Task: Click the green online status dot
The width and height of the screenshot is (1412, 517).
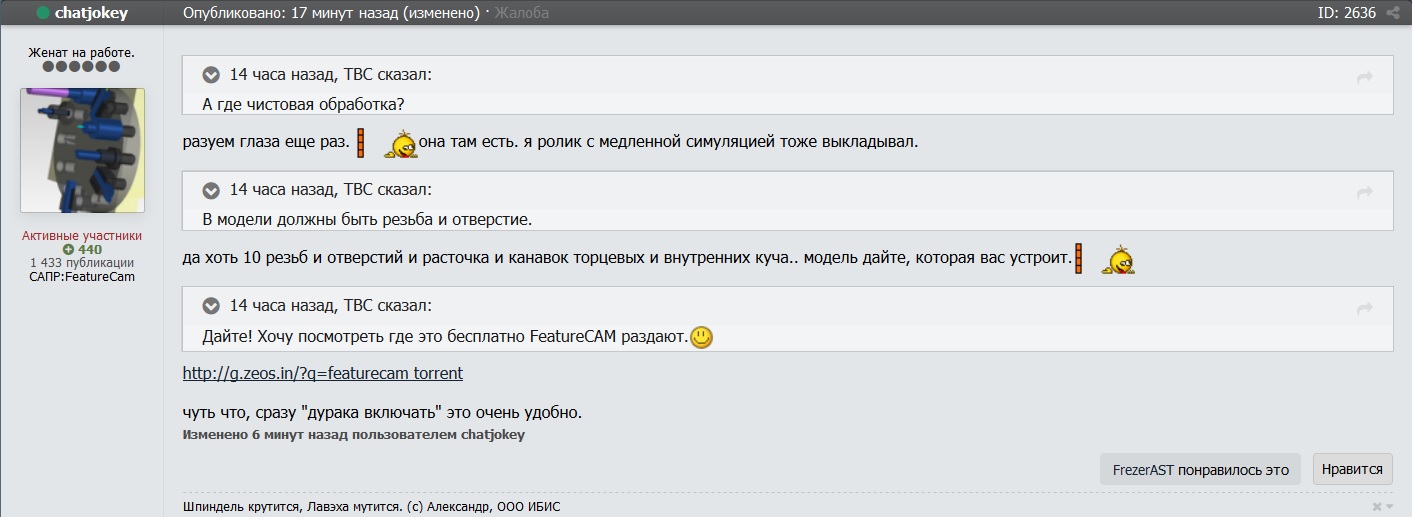Action: [x=43, y=13]
